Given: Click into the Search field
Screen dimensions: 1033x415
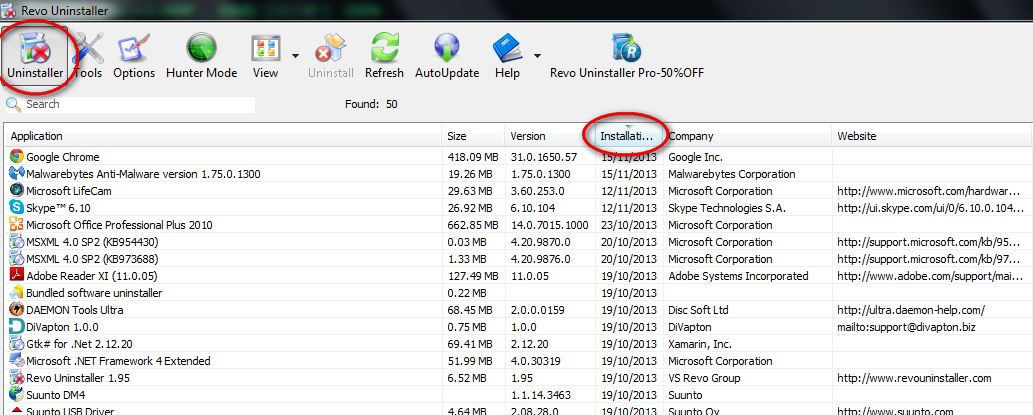Looking at the screenshot, I should [x=138, y=104].
